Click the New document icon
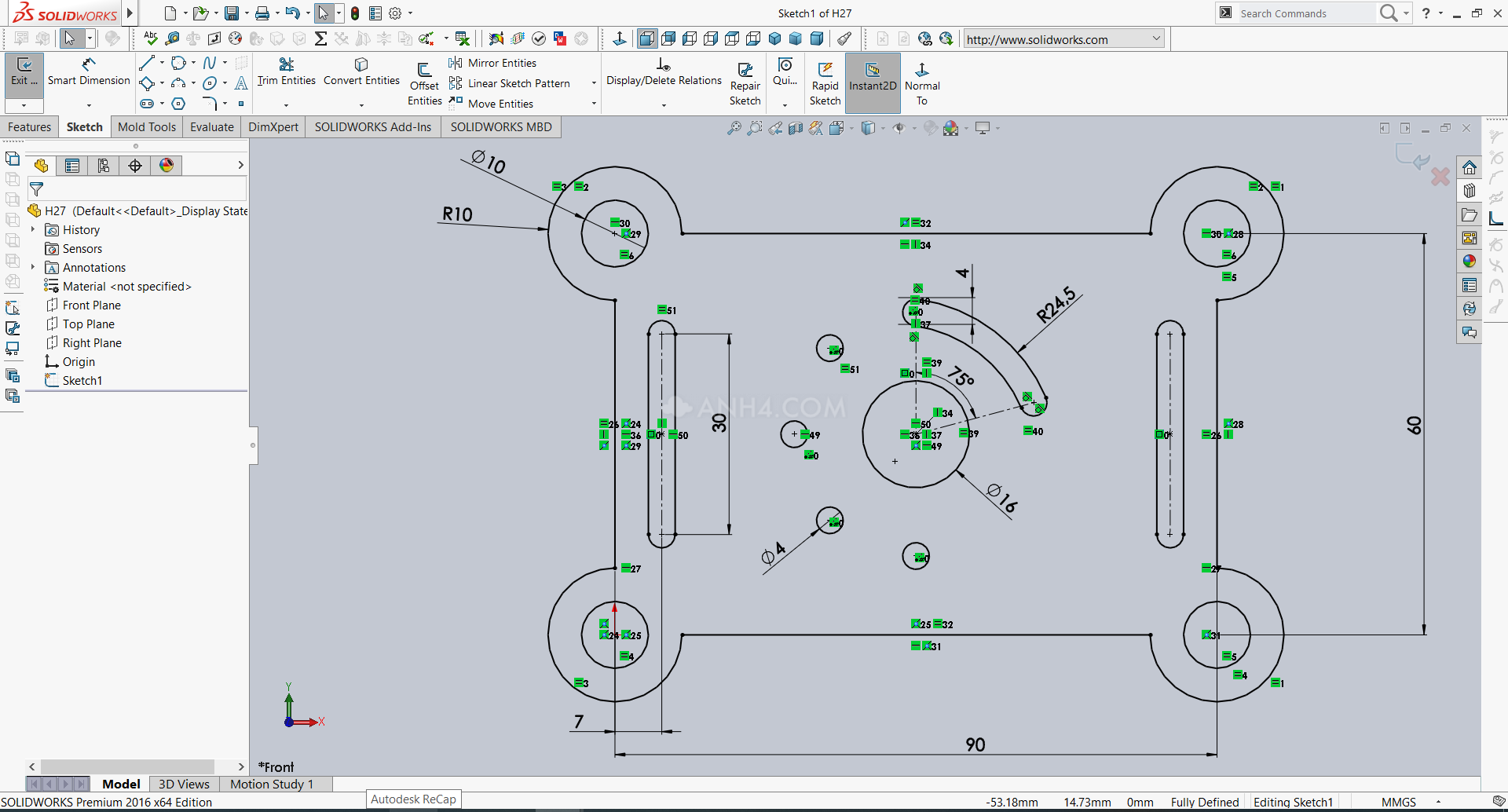 coord(170,13)
